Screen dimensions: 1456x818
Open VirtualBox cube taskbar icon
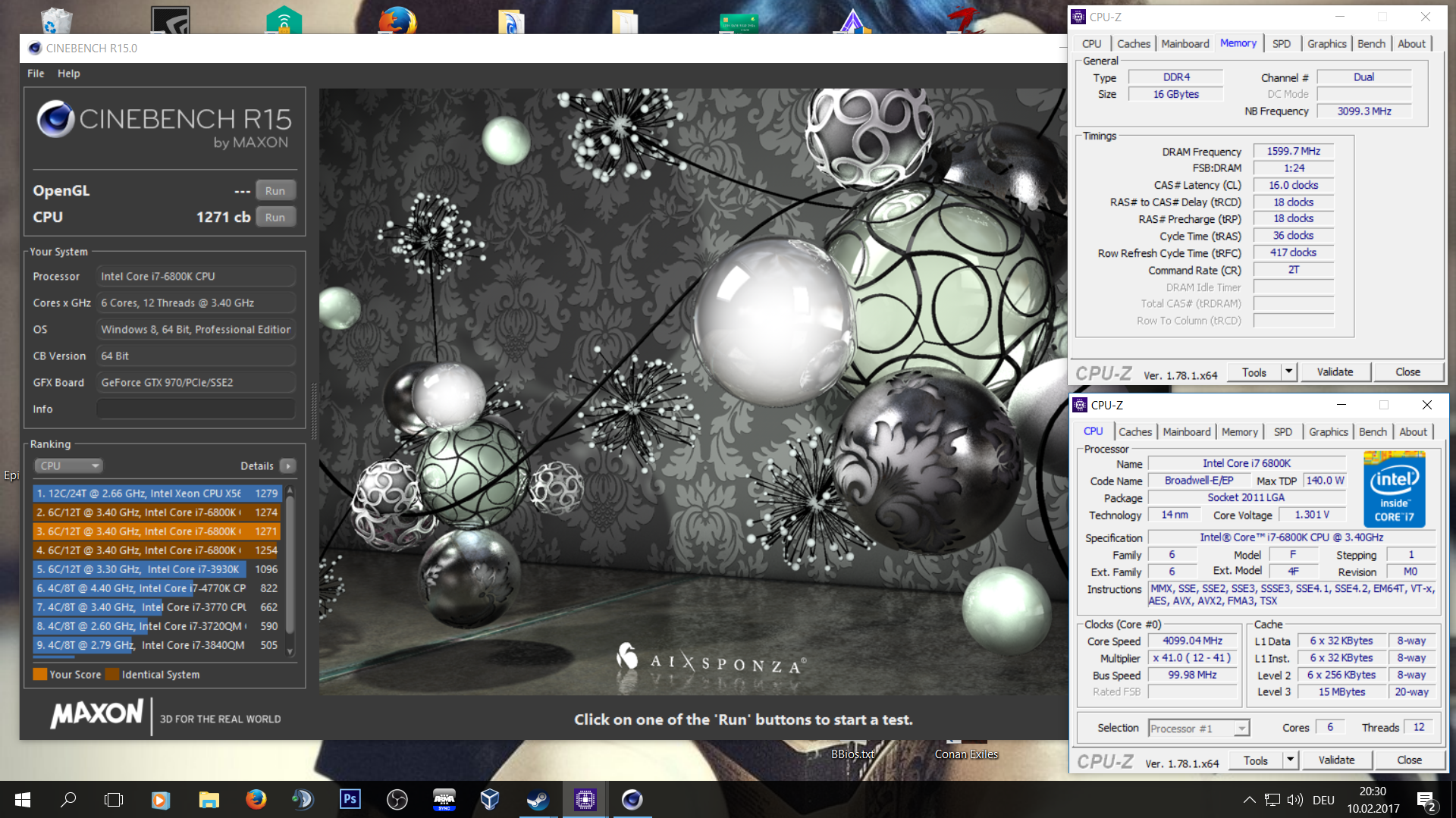pos(491,799)
